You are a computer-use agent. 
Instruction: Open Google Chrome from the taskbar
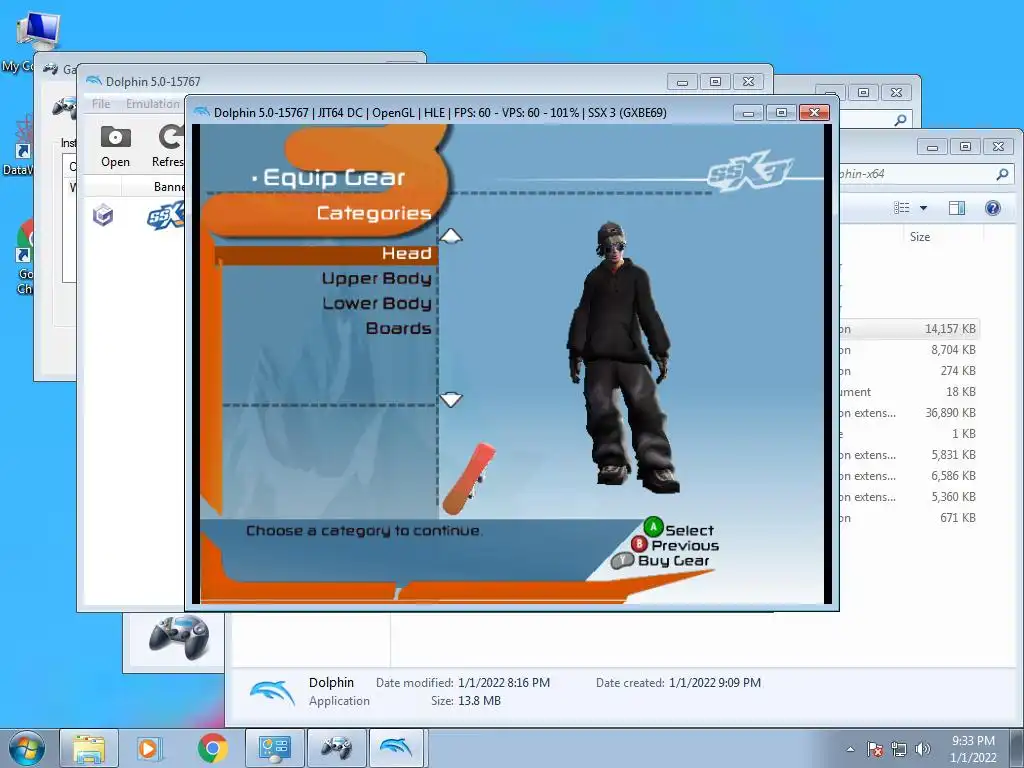point(212,748)
